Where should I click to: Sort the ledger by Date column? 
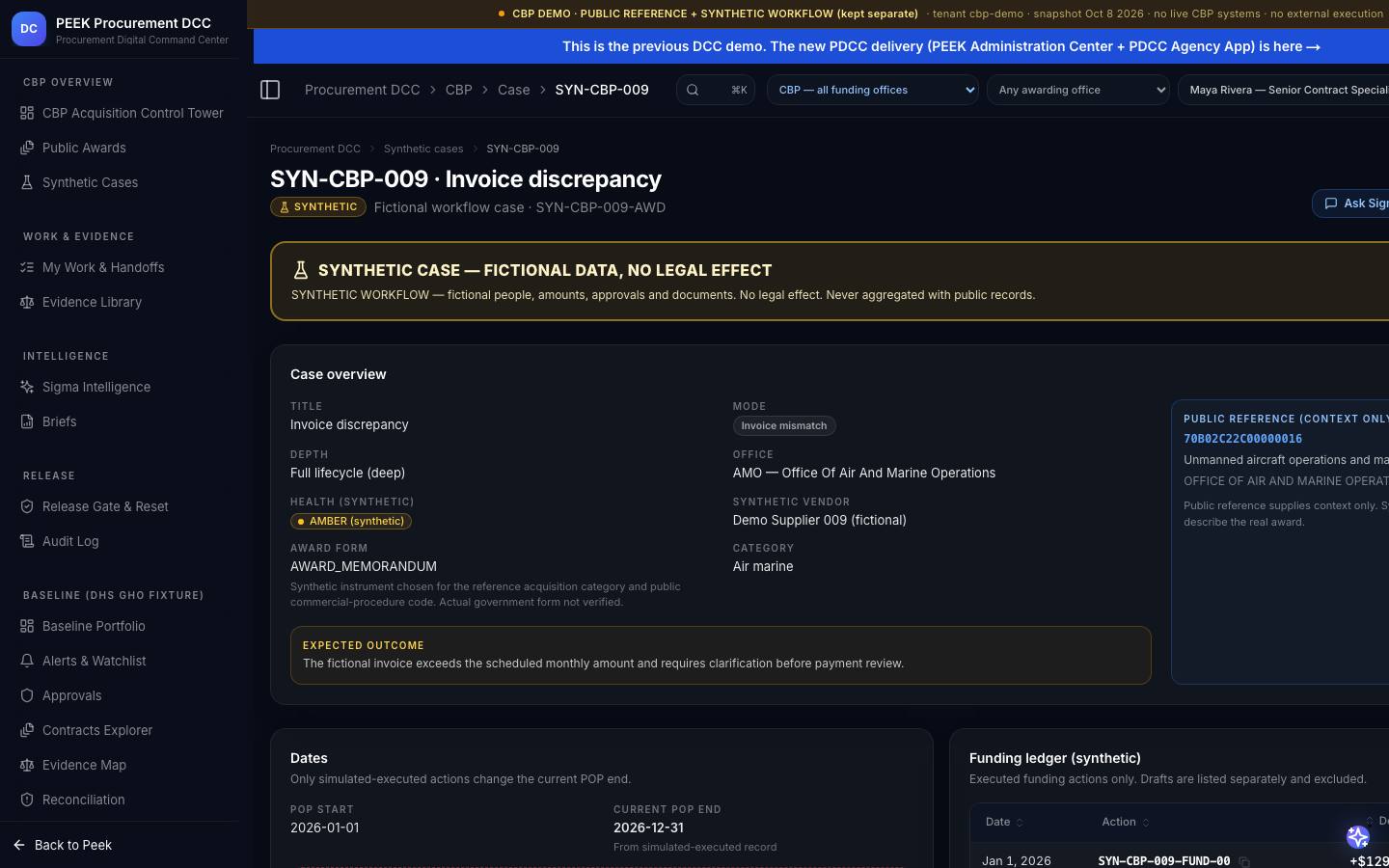[1004, 822]
